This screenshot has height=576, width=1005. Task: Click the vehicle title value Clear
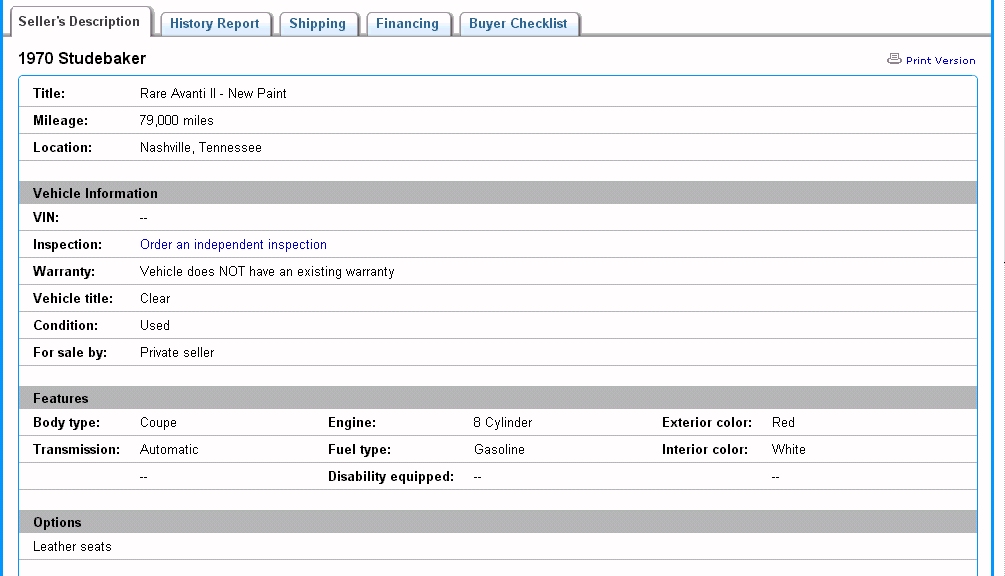click(x=155, y=299)
